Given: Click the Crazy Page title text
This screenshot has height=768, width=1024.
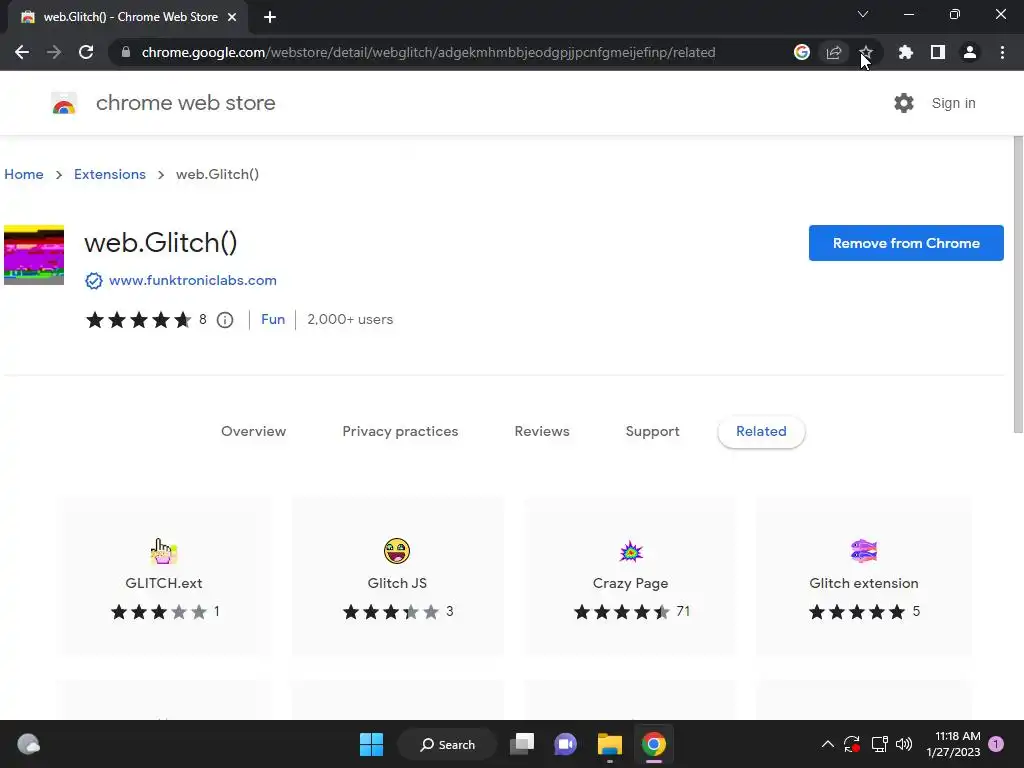Looking at the screenshot, I should point(630,583).
